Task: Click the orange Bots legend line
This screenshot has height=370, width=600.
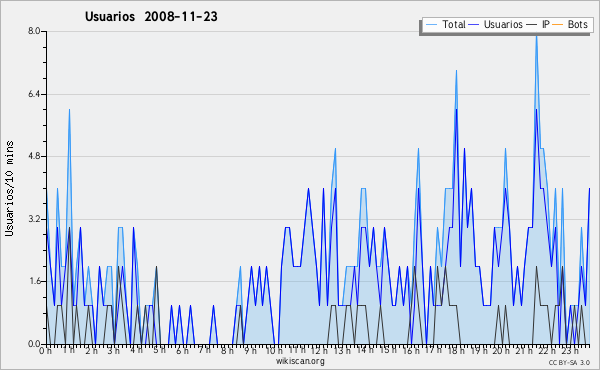Action: tap(558, 25)
